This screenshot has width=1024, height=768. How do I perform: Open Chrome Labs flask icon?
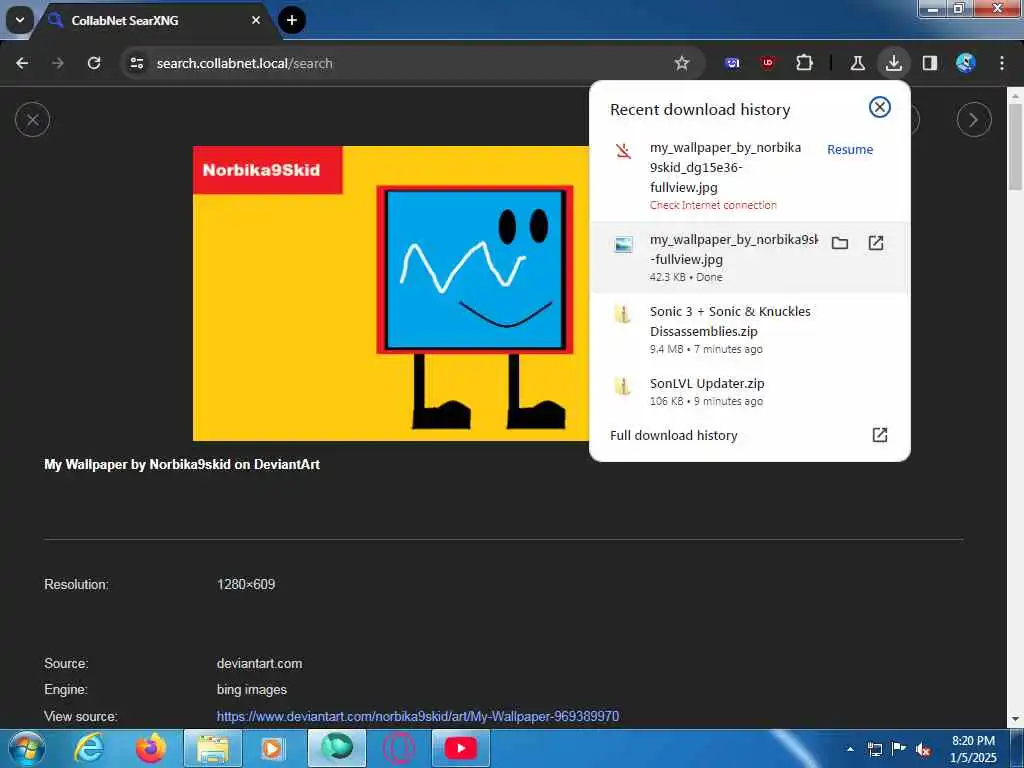click(857, 63)
